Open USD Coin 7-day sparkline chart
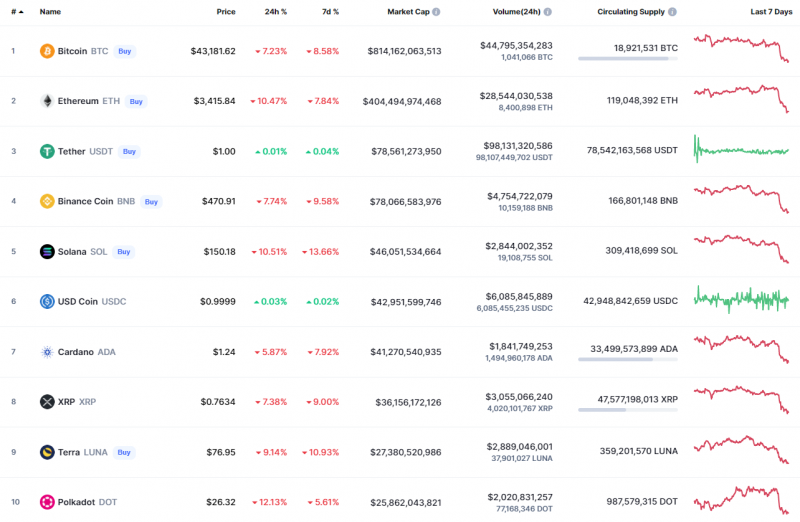800x522 pixels. pos(741,299)
